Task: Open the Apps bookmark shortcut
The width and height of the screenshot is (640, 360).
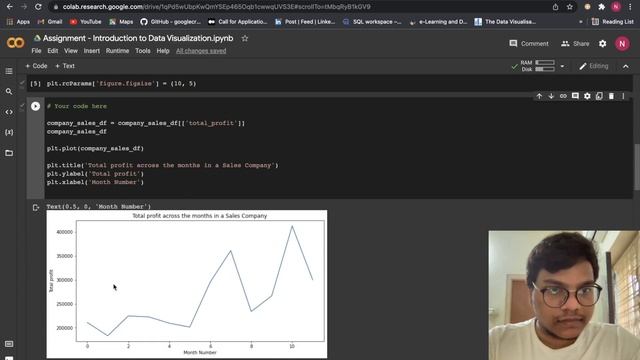Action: tap(18, 22)
